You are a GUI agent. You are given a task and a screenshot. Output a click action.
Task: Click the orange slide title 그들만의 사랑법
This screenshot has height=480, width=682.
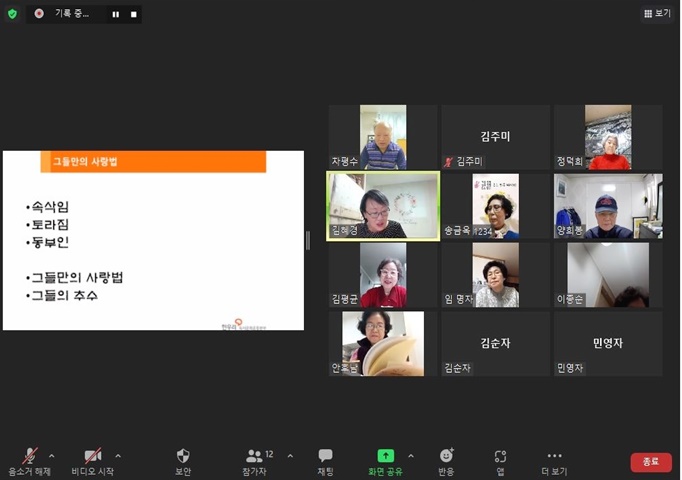85,162
